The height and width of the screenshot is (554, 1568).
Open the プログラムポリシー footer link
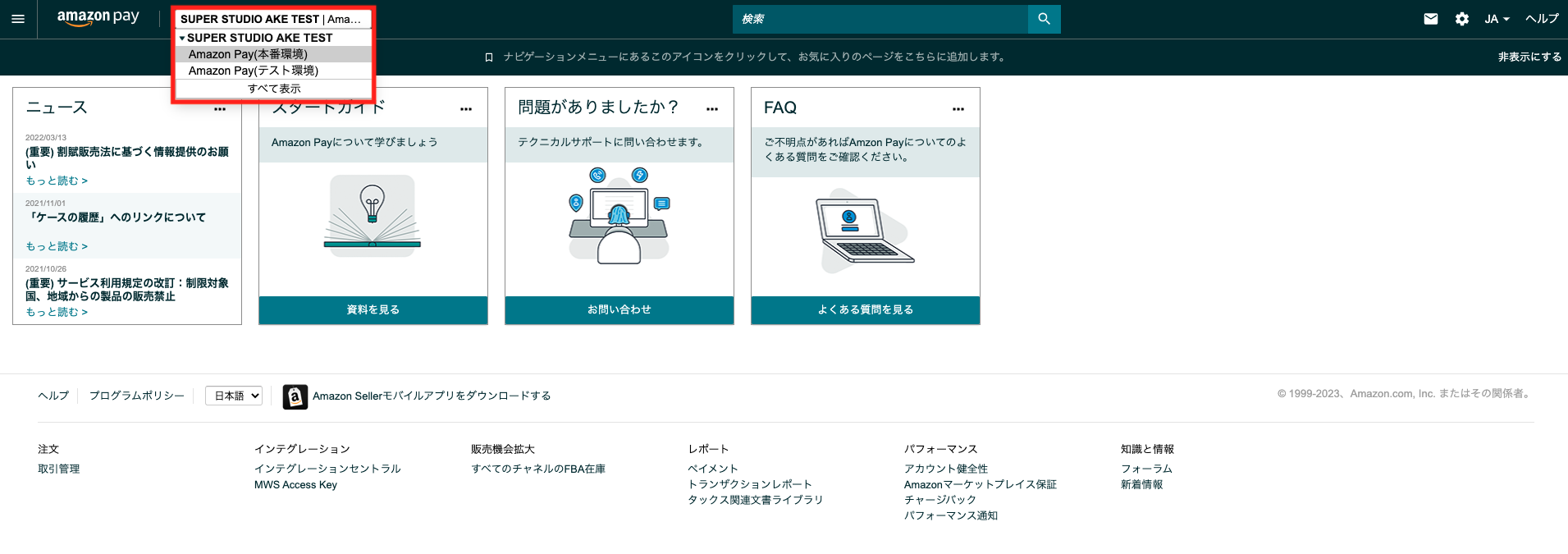137,396
